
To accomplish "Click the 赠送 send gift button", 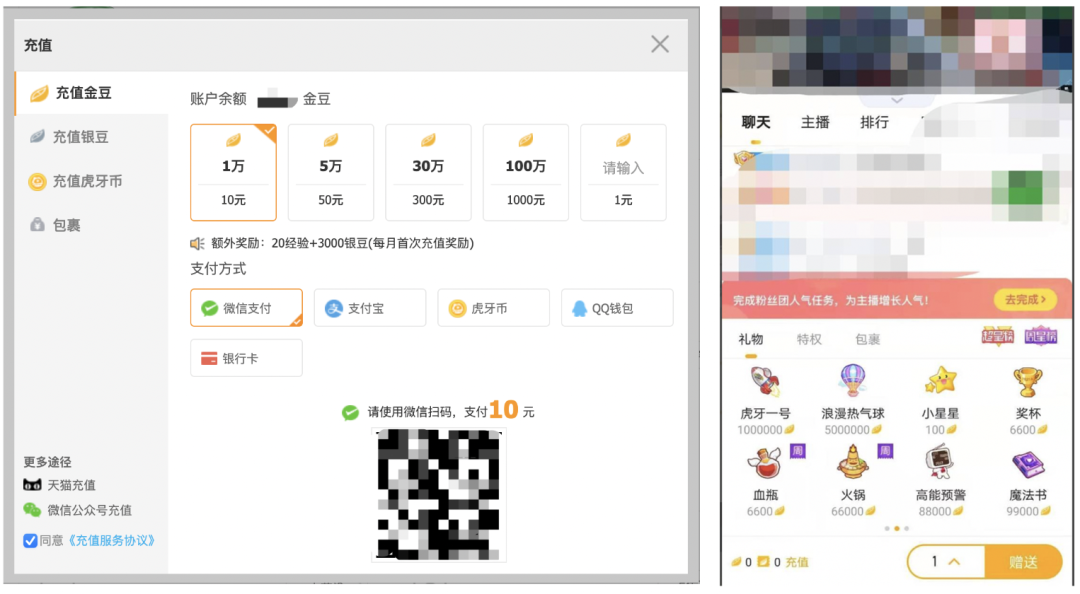I will (x=1023, y=562).
